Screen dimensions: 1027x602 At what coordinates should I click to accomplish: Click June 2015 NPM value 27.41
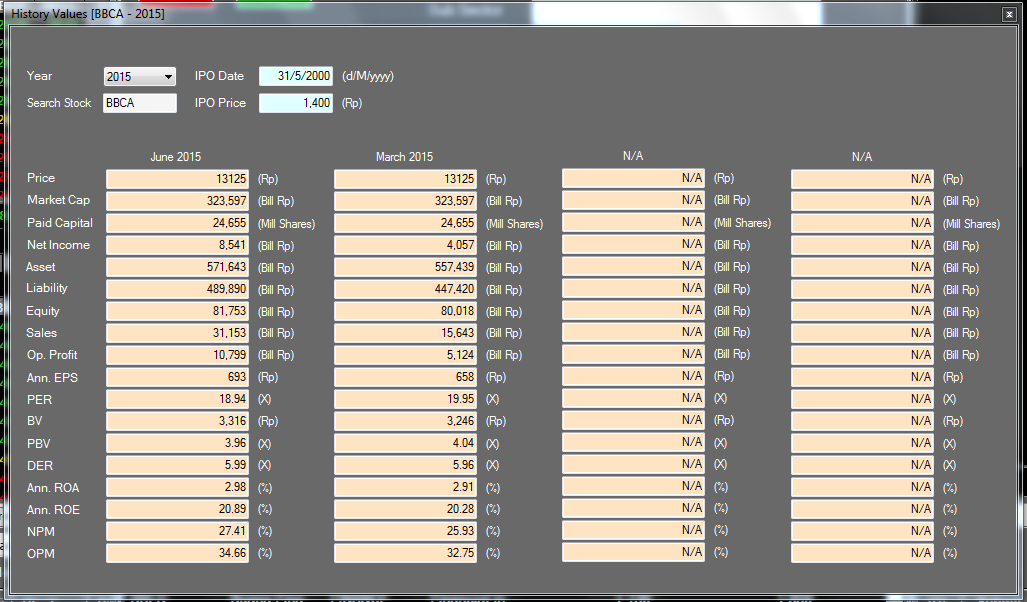[x=177, y=531]
